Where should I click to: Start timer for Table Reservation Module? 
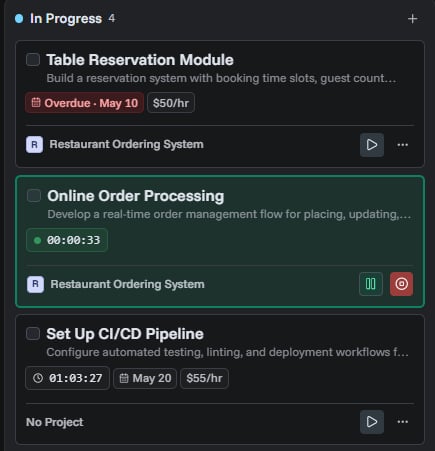(x=372, y=145)
